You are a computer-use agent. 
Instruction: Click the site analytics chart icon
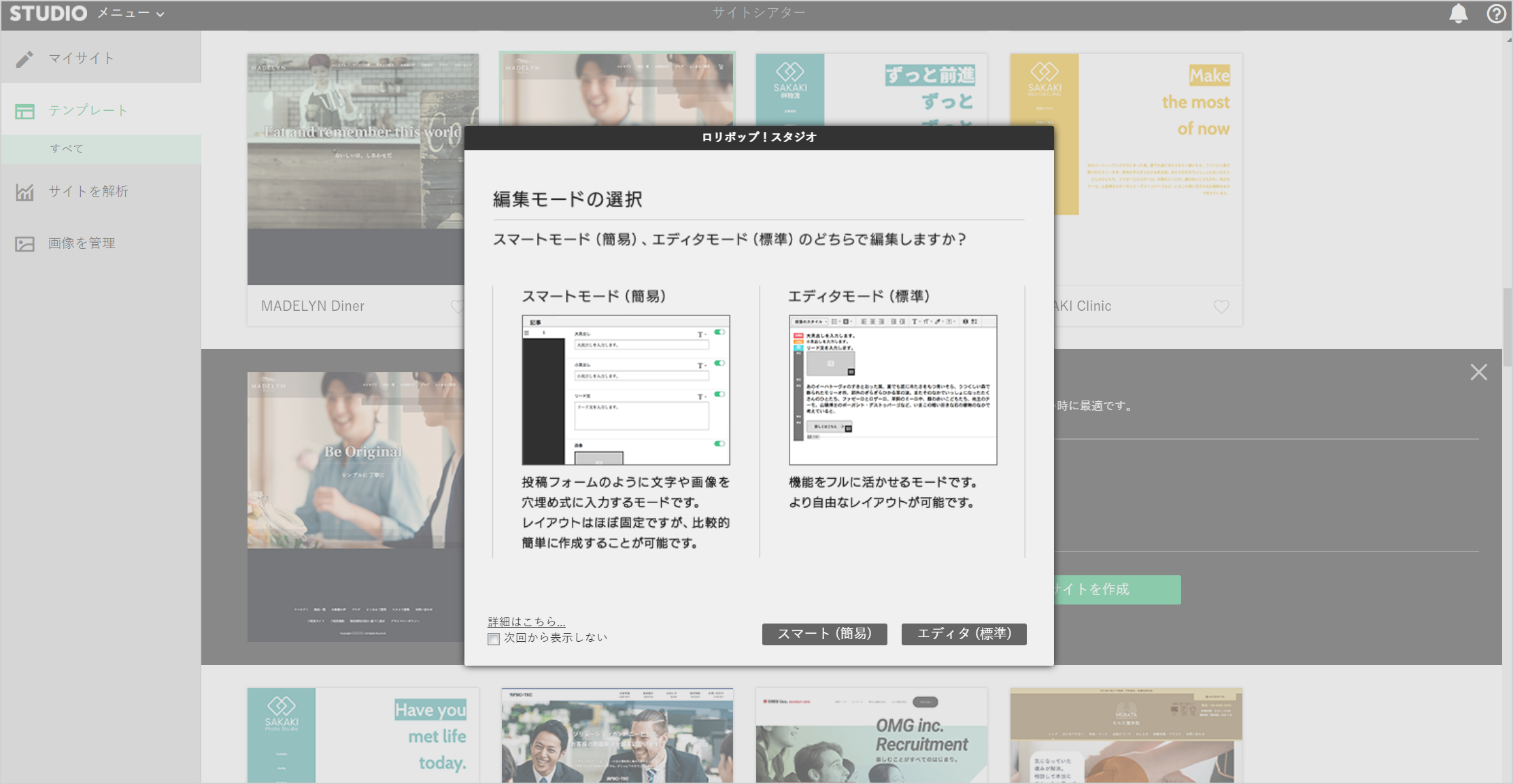coord(24,192)
